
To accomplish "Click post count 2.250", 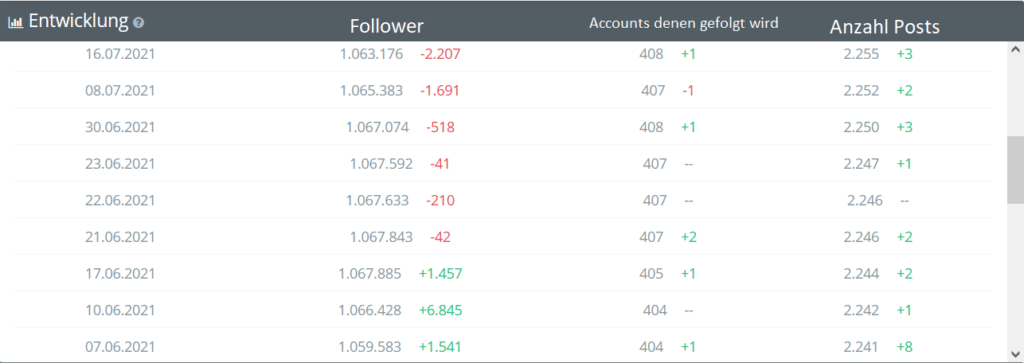I will point(861,127).
